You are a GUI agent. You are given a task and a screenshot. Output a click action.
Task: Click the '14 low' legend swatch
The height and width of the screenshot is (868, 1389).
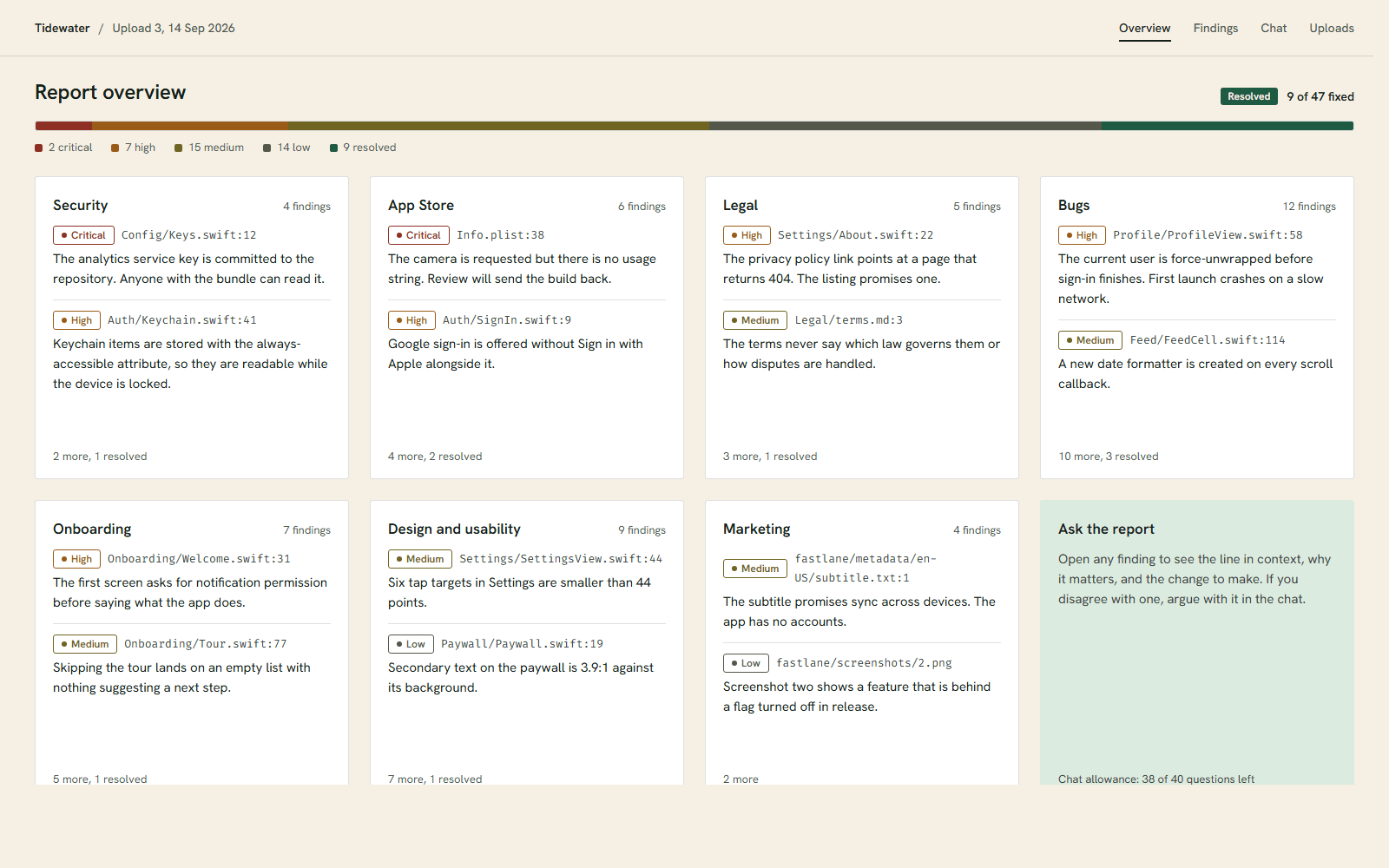coord(267,148)
